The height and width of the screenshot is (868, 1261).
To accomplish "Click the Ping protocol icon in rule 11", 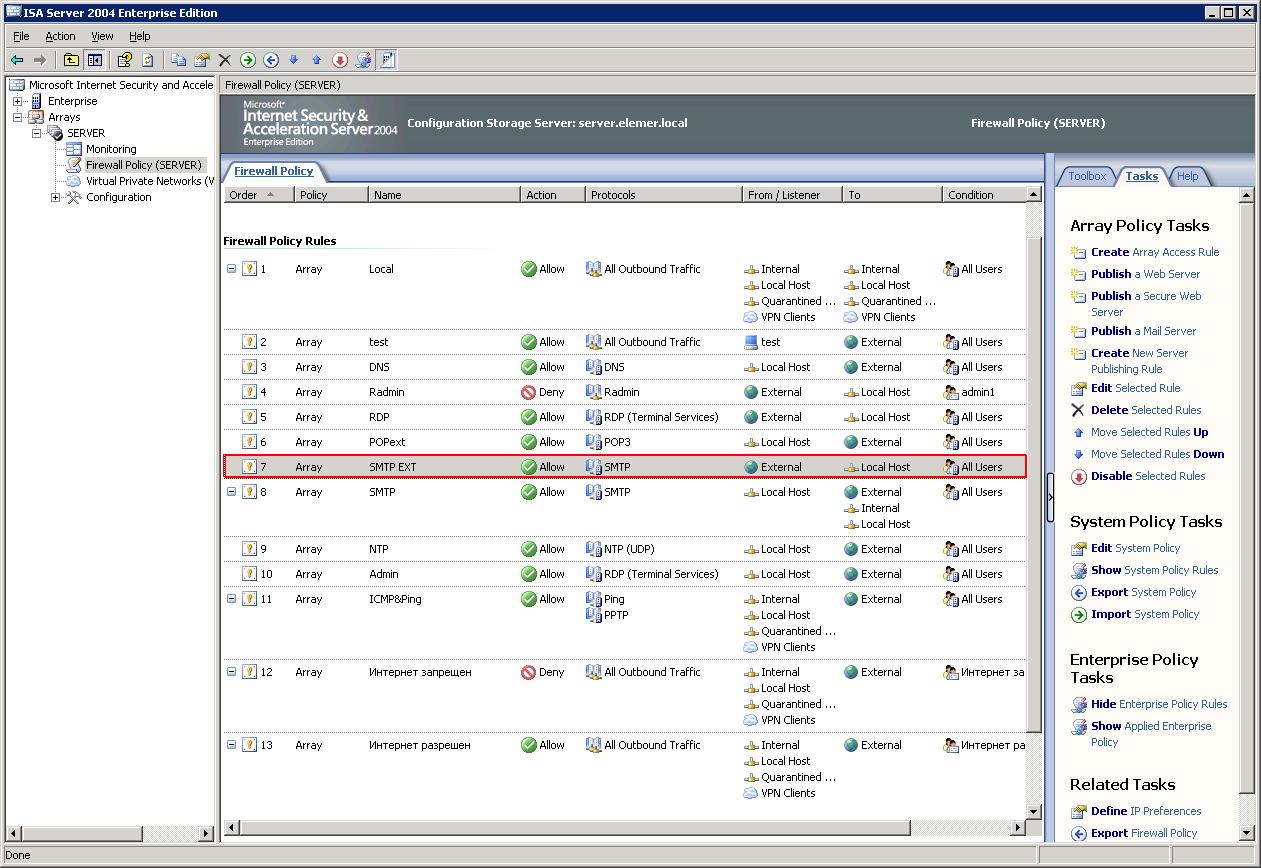I will [594, 599].
